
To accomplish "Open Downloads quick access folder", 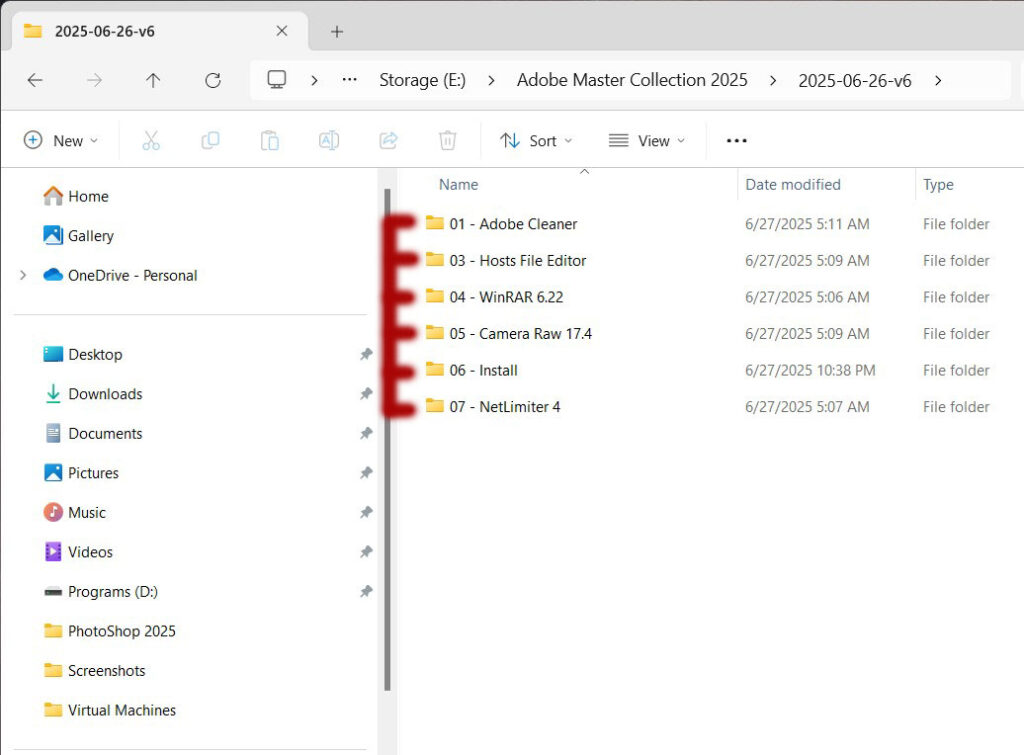I will [x=93, y=394].
